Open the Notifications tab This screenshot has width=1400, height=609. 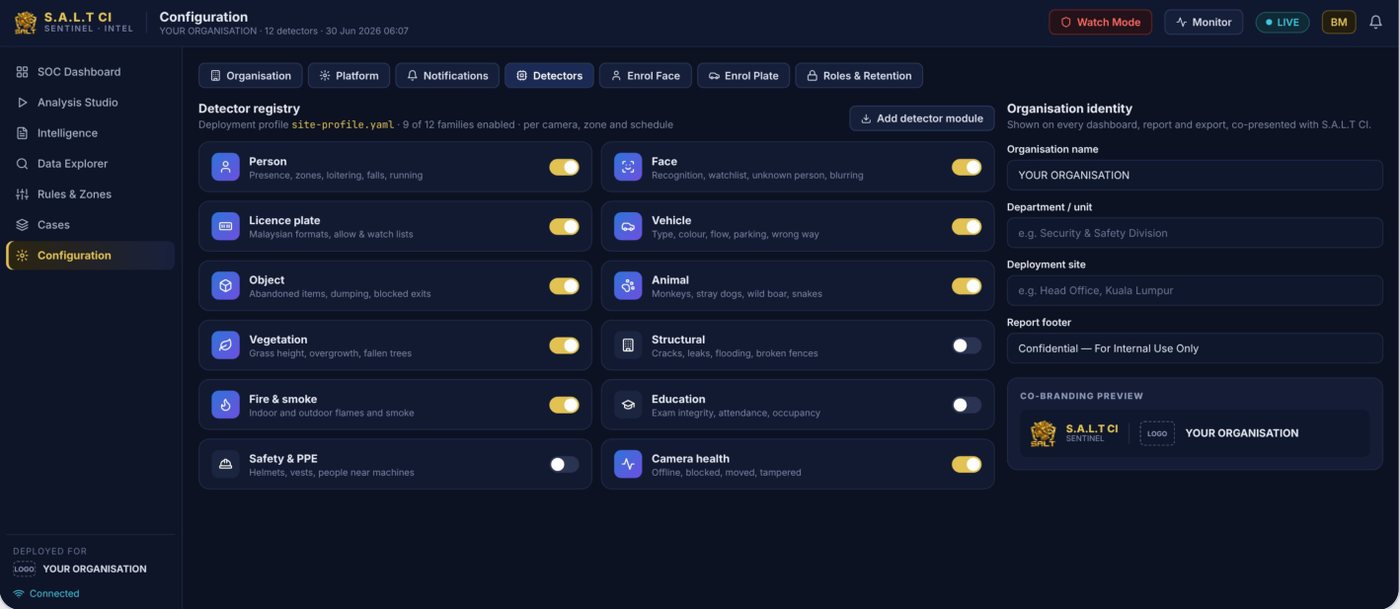[447, 76]
